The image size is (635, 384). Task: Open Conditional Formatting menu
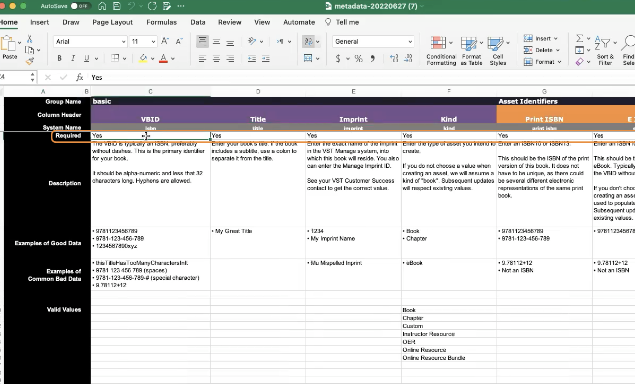coord(441,50)
